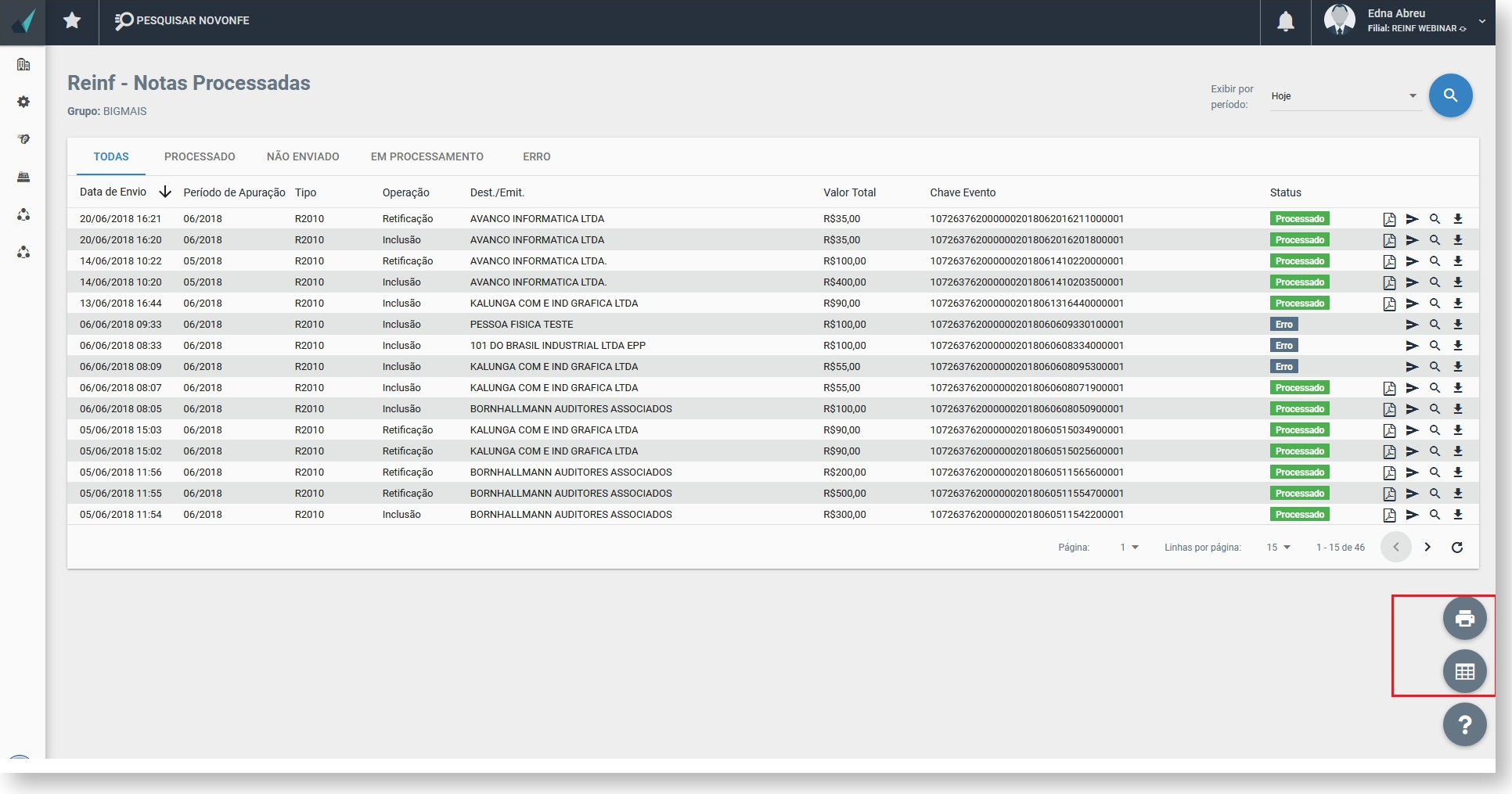Click the PESQUISAR NOVONFE search field
Viewport: 1512px width, 794px height.
182,20
